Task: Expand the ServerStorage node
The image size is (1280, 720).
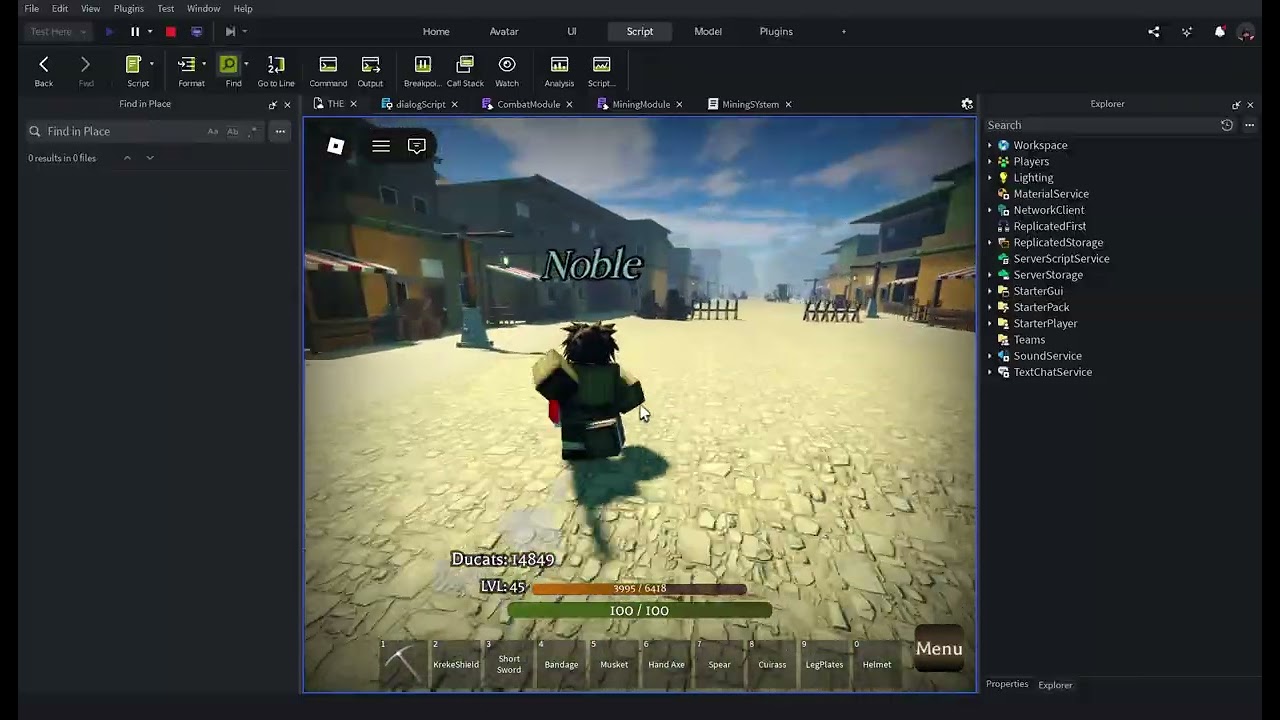Action: [990, 275]
